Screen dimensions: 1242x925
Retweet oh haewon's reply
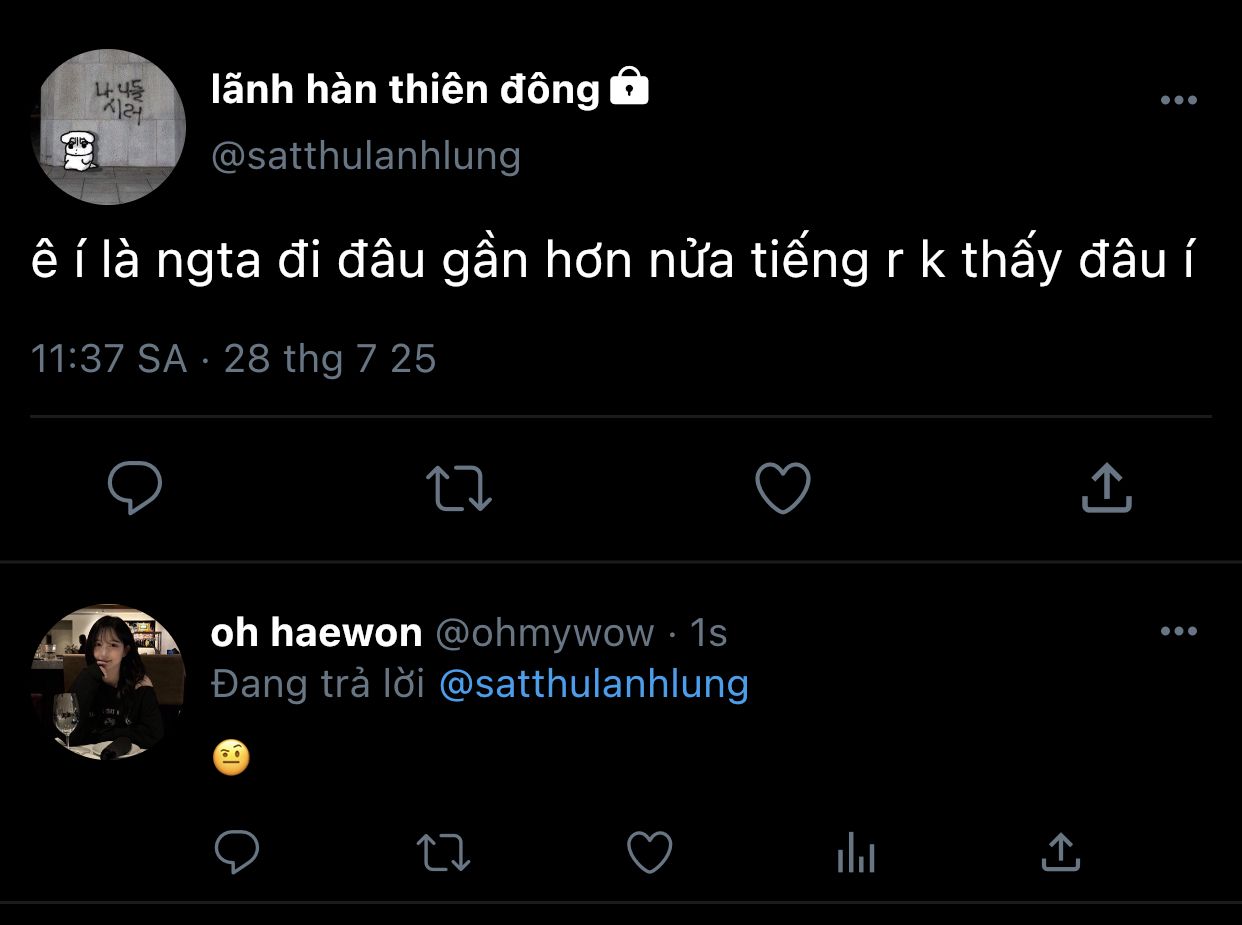(442, 853)
